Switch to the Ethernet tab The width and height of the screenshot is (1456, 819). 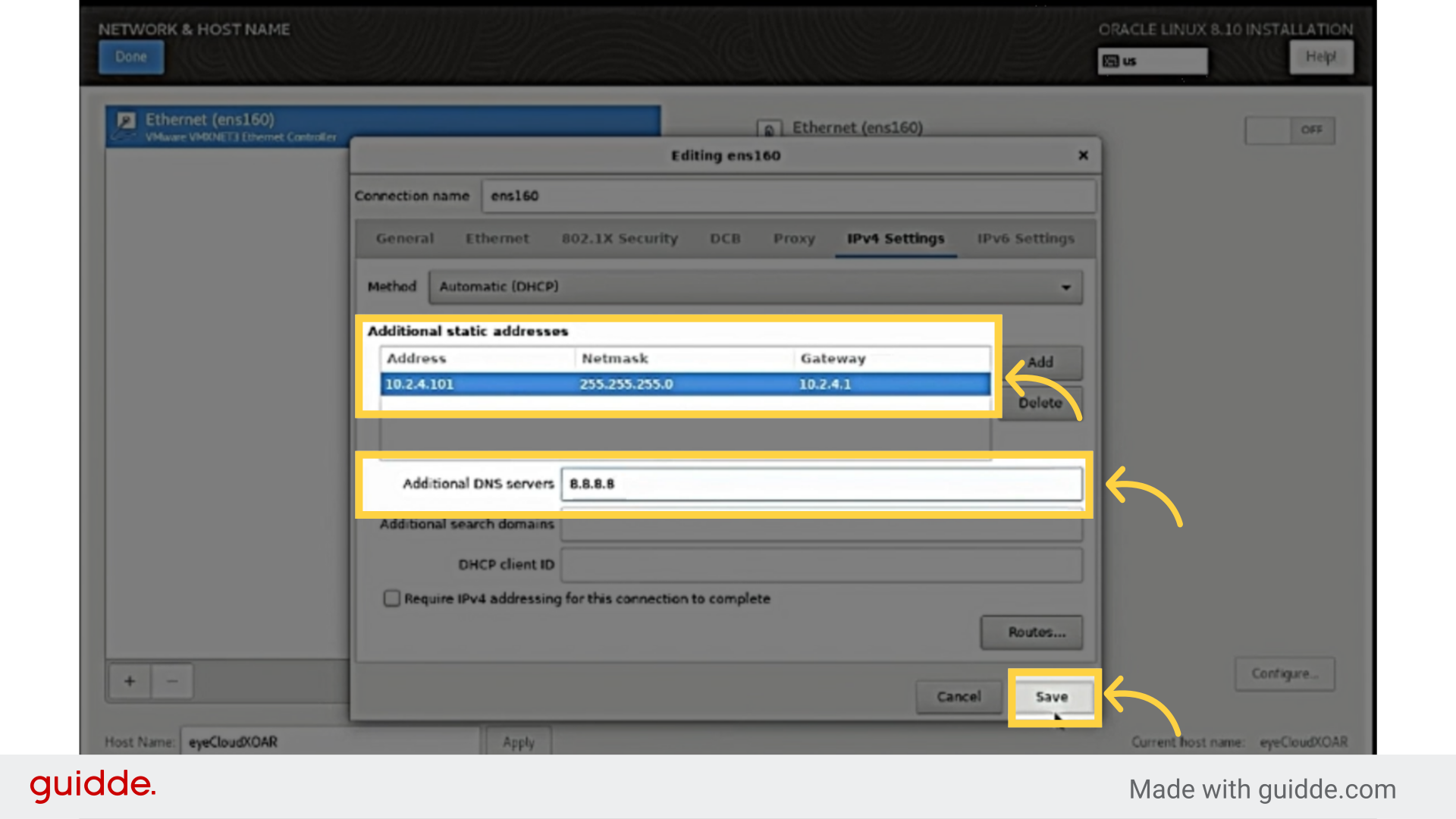(497, 238)
